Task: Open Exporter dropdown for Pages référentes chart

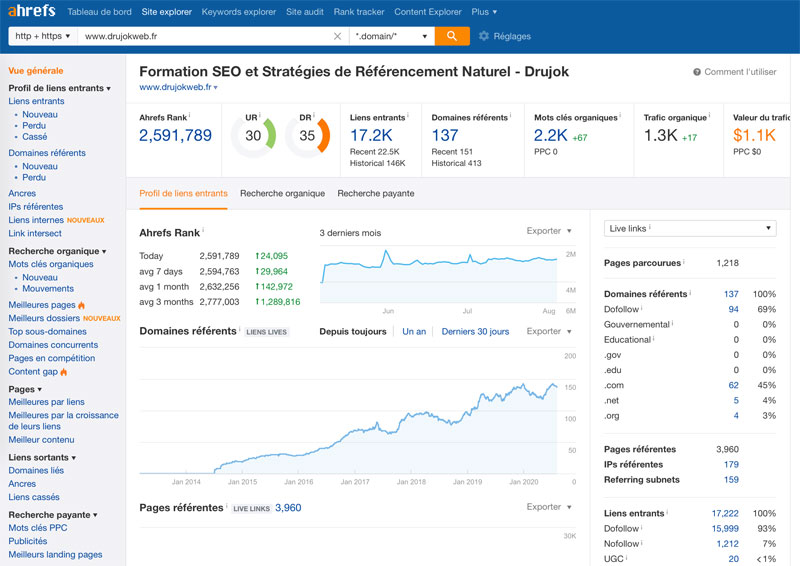Action: pyautogui.click(x=549, y=507)
